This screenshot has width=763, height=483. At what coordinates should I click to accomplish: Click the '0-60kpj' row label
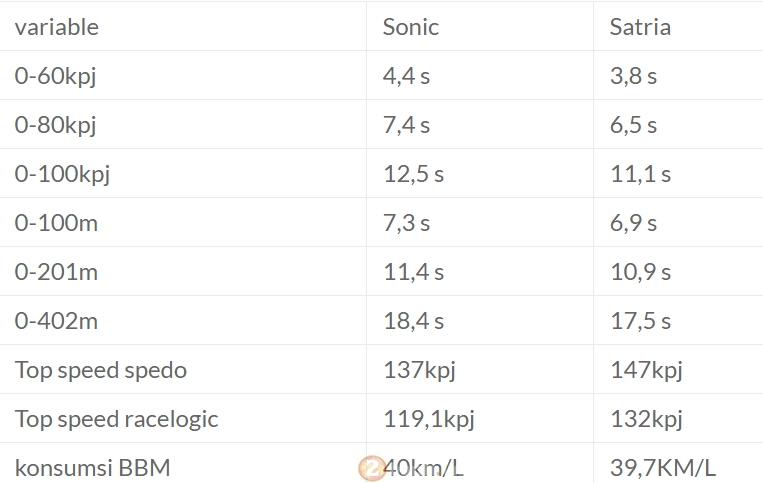pyautogui.click(x=55, y=76)
